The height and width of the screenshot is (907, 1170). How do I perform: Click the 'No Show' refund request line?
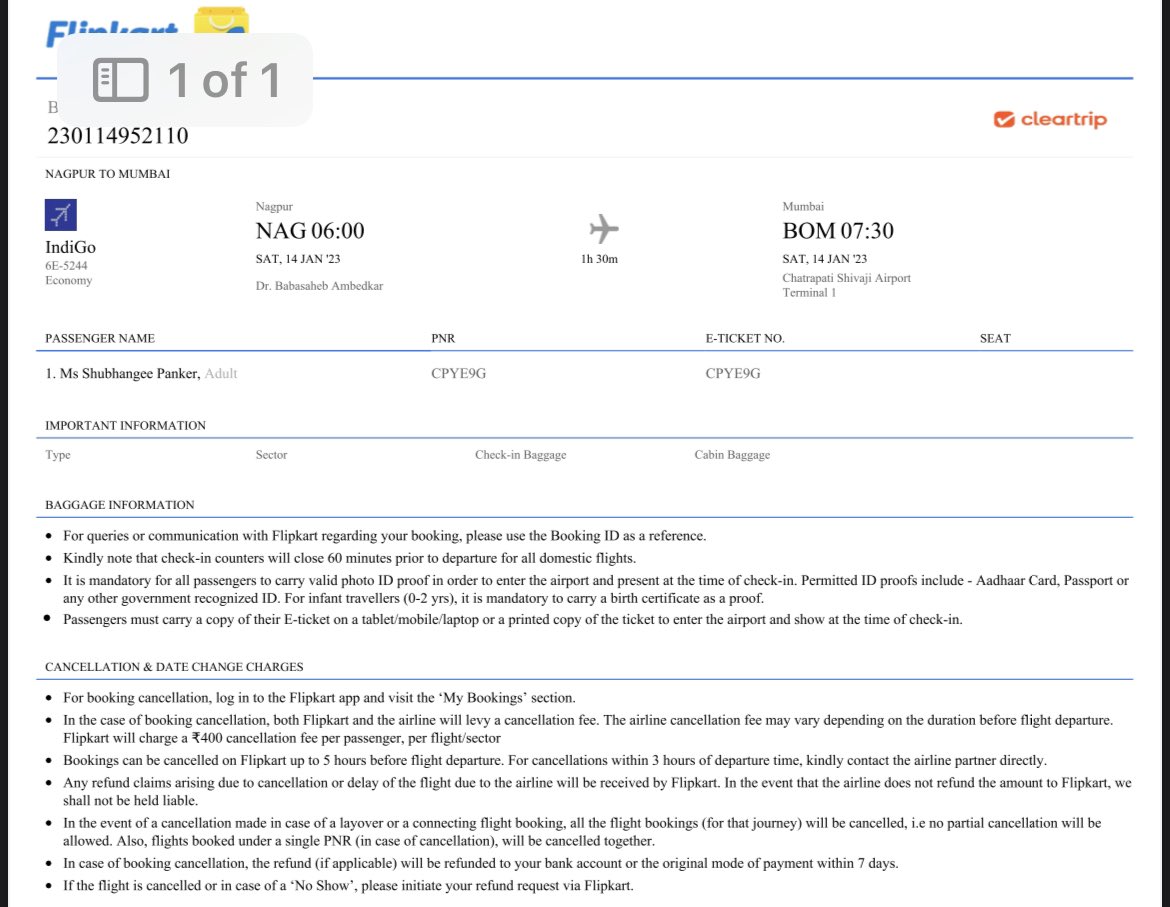(x=348, y=886)
